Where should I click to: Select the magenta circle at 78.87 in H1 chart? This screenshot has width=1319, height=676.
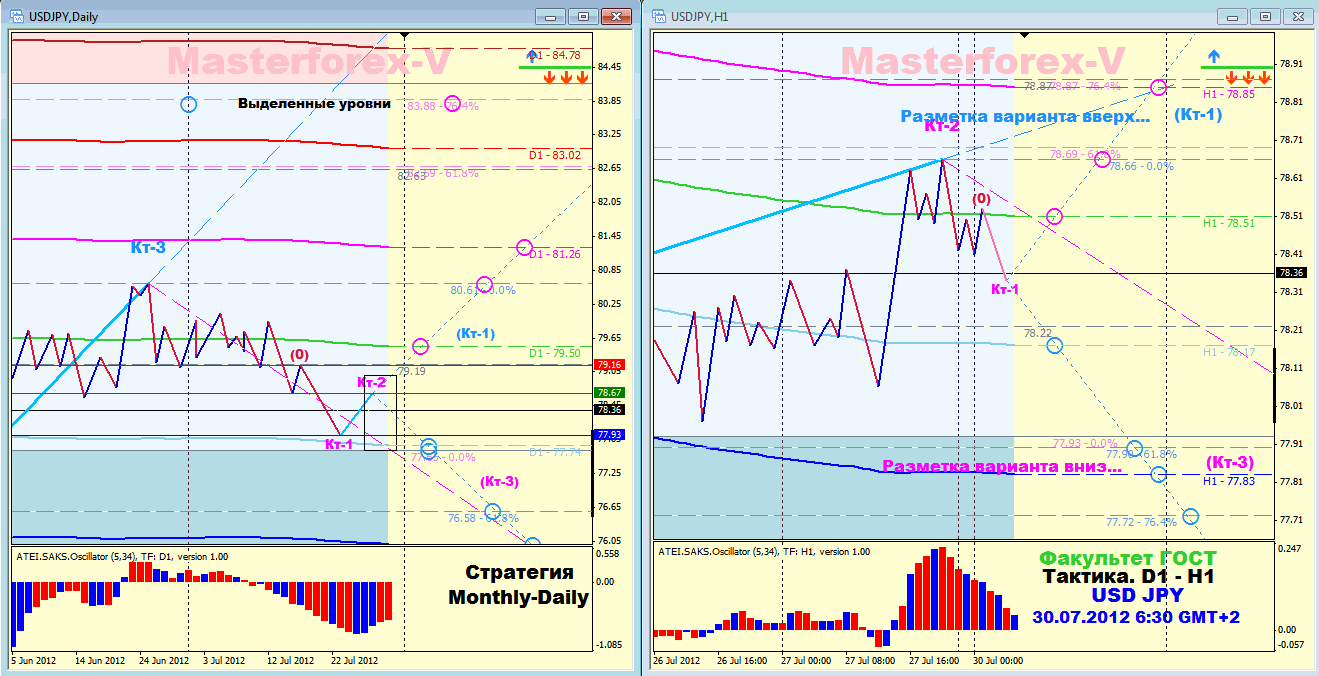point(1158,87)
